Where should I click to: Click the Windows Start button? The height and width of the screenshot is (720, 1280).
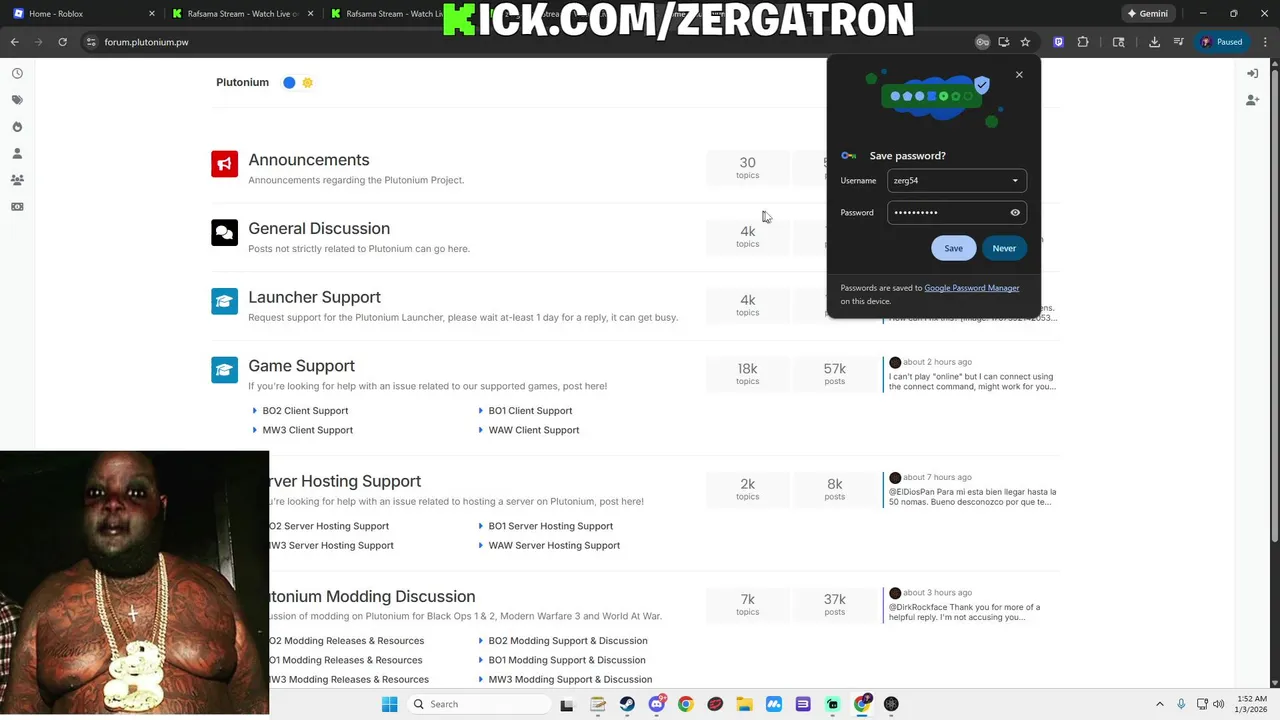tap(389, 704)
